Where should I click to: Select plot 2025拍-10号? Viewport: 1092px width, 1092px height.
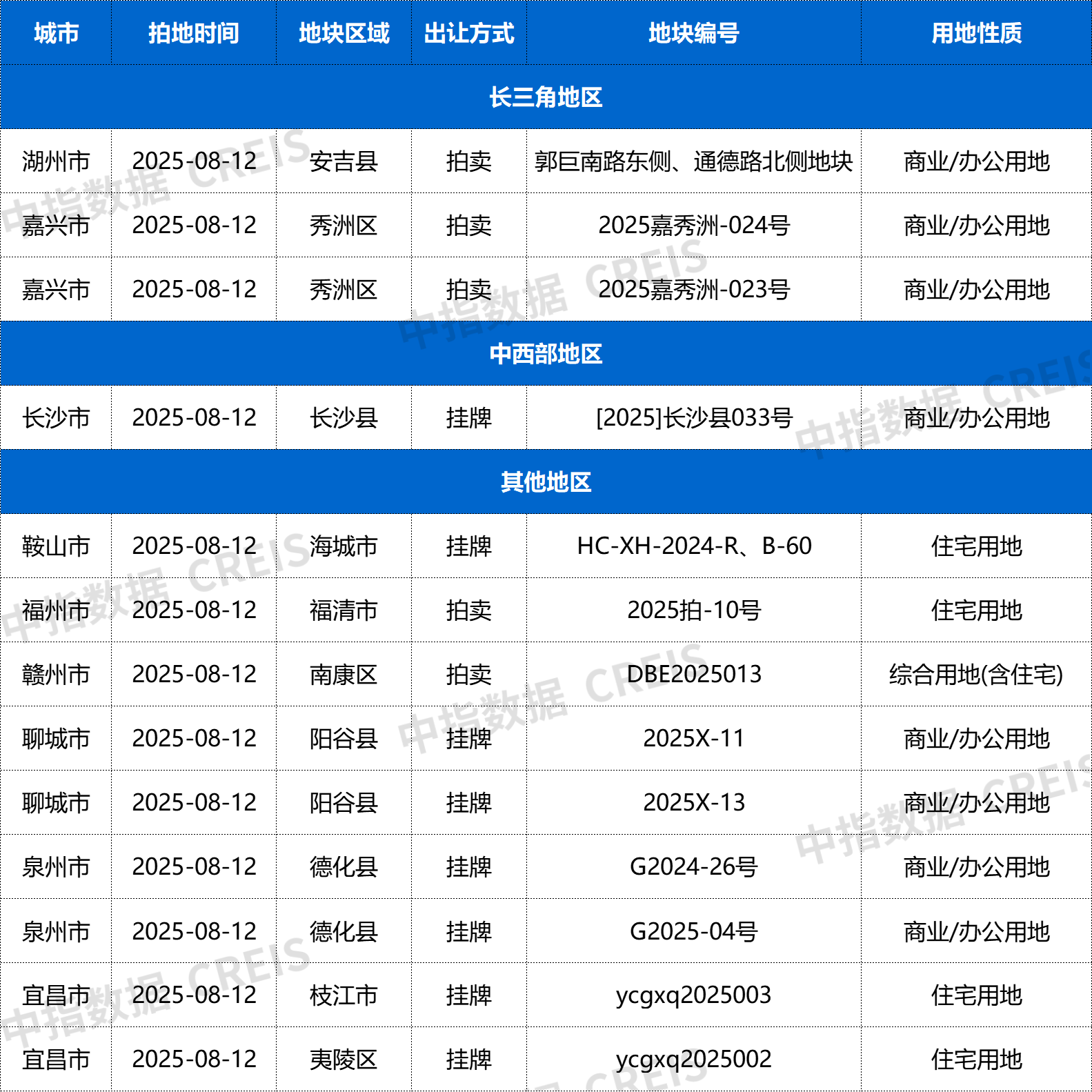coord(694,610)
